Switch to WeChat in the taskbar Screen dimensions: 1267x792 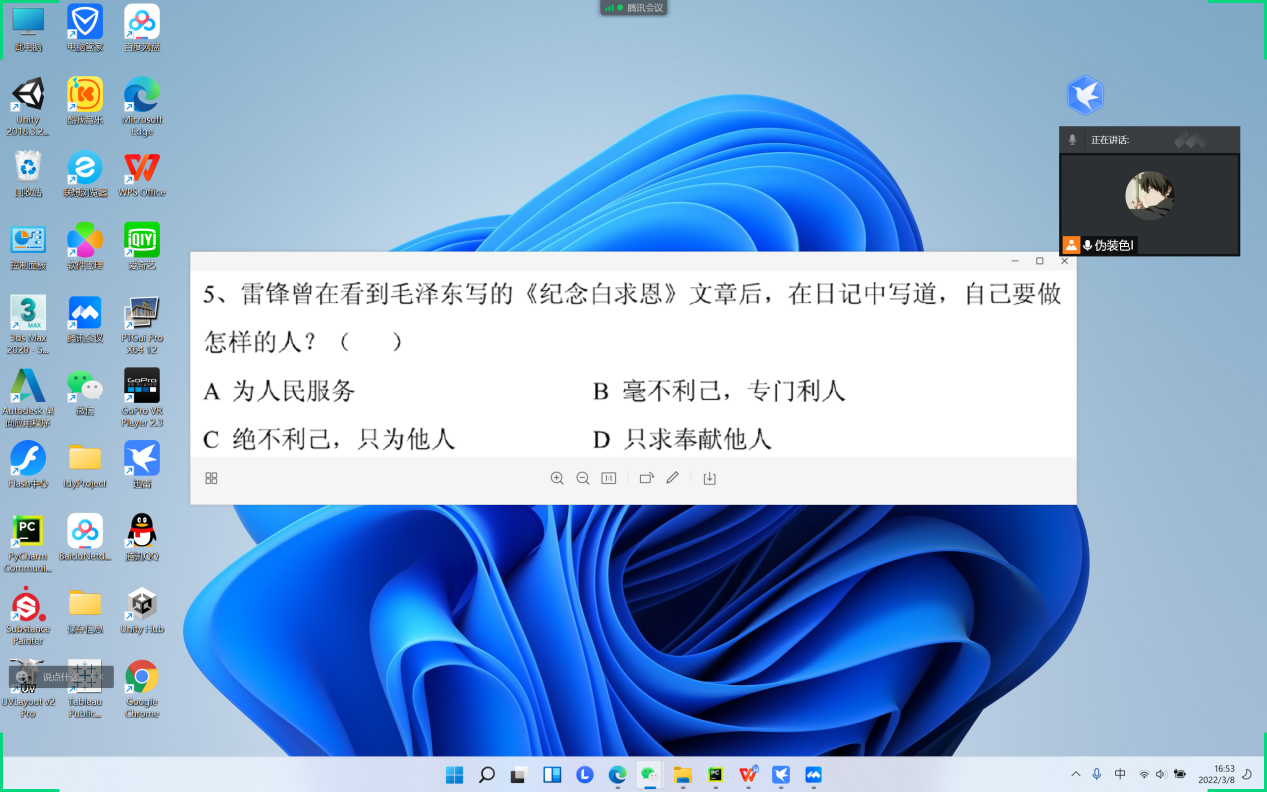pos(650,774)
